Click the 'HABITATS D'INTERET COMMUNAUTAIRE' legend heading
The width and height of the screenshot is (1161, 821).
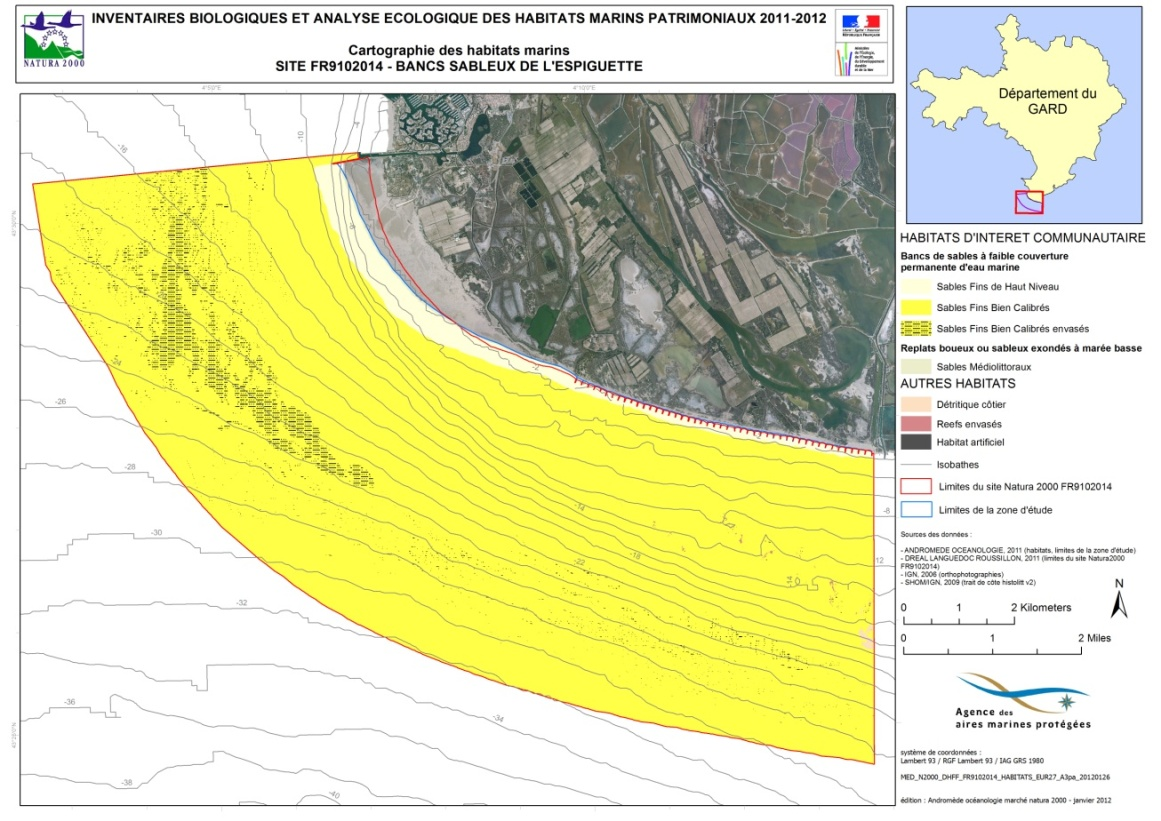[1023, 238]
